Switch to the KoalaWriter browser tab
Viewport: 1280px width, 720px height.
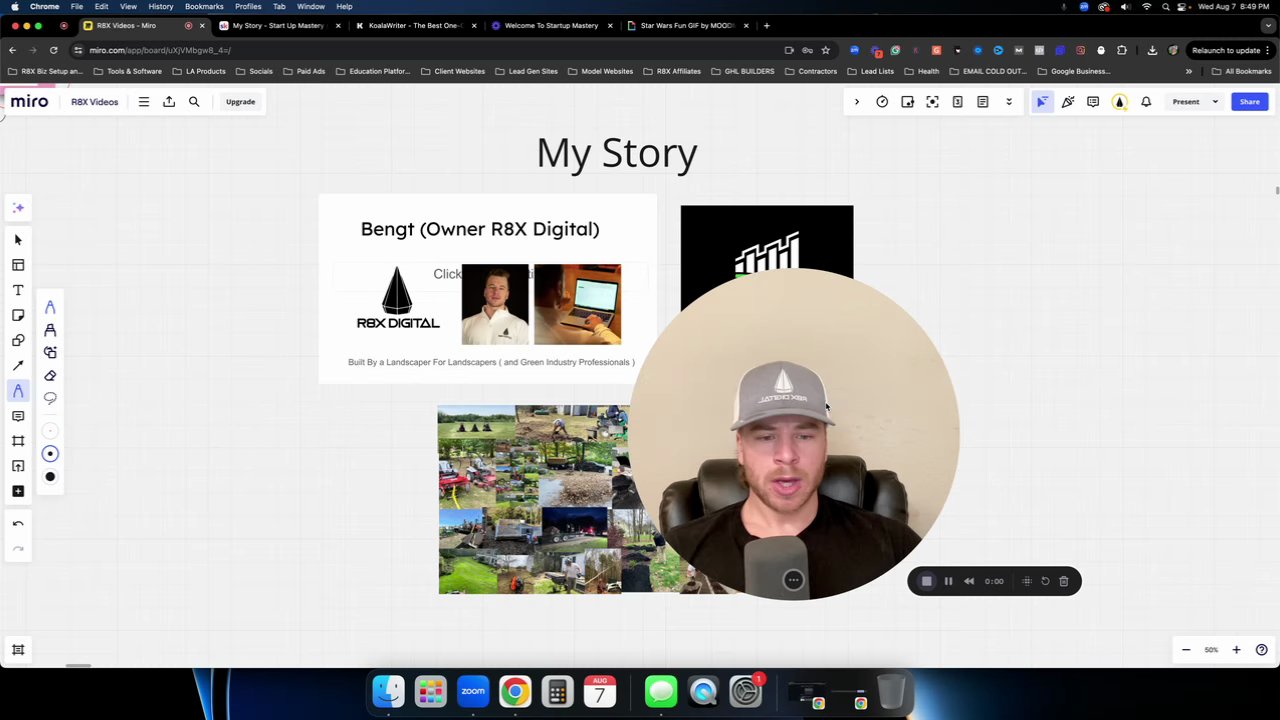415,25
